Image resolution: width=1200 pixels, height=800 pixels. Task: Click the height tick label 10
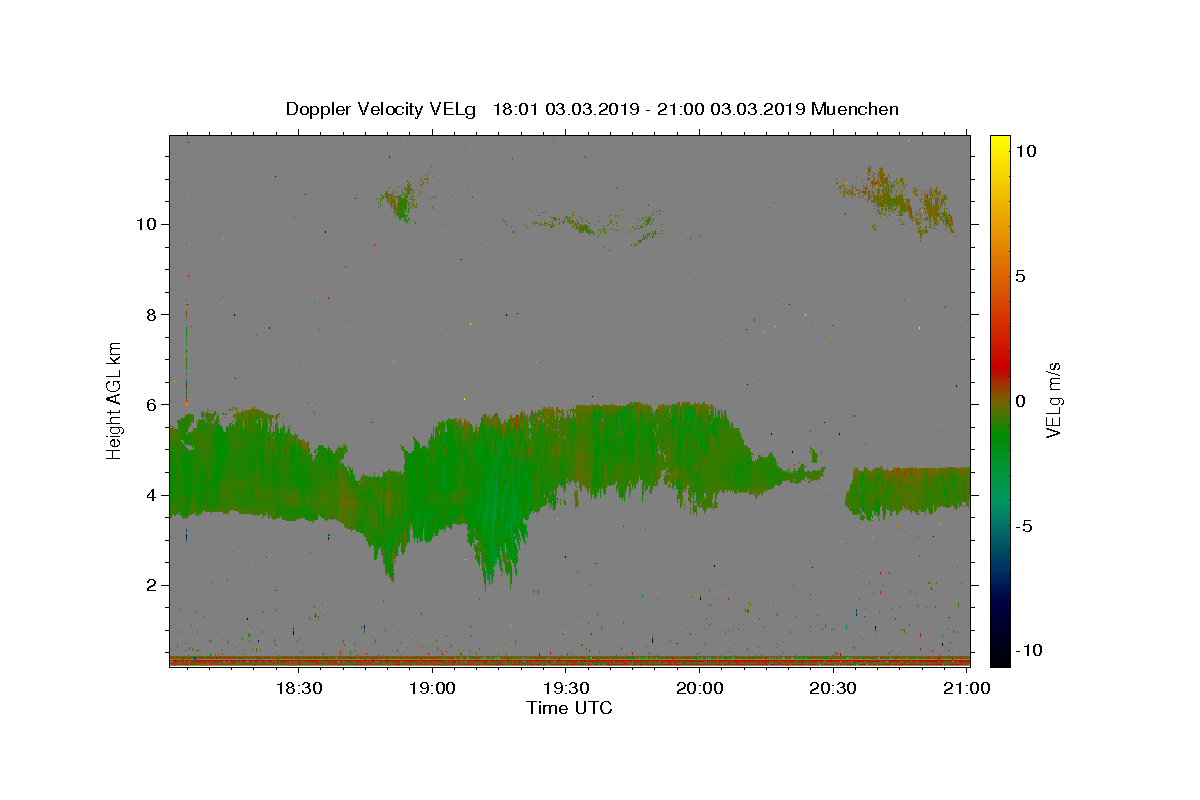coord(148,224)
